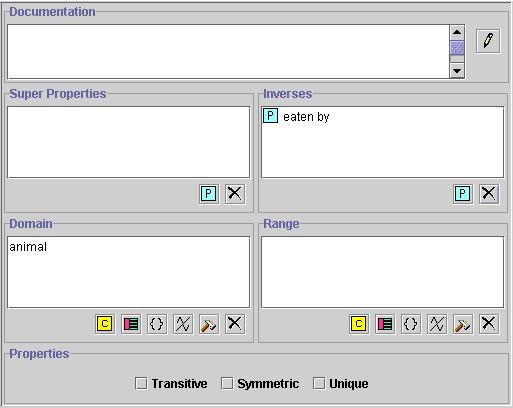Add an inverse property with P button
The height and width of the screenshot is (408, 513).
(x=463, y=194)
